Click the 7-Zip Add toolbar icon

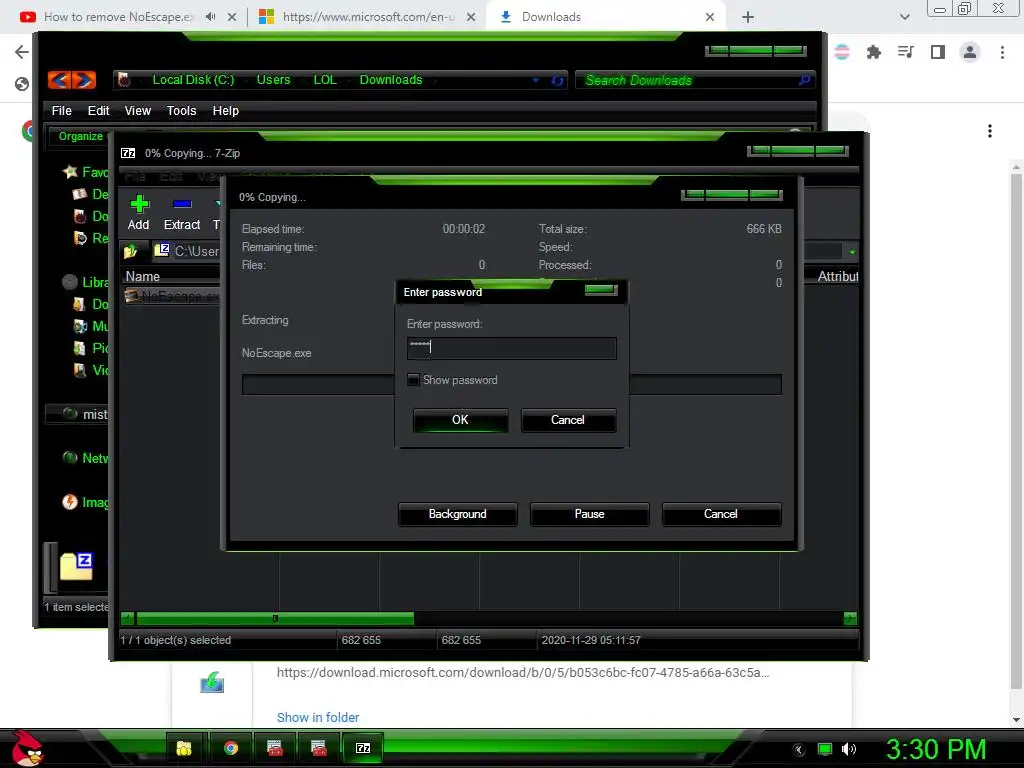[x=138, y=213]
